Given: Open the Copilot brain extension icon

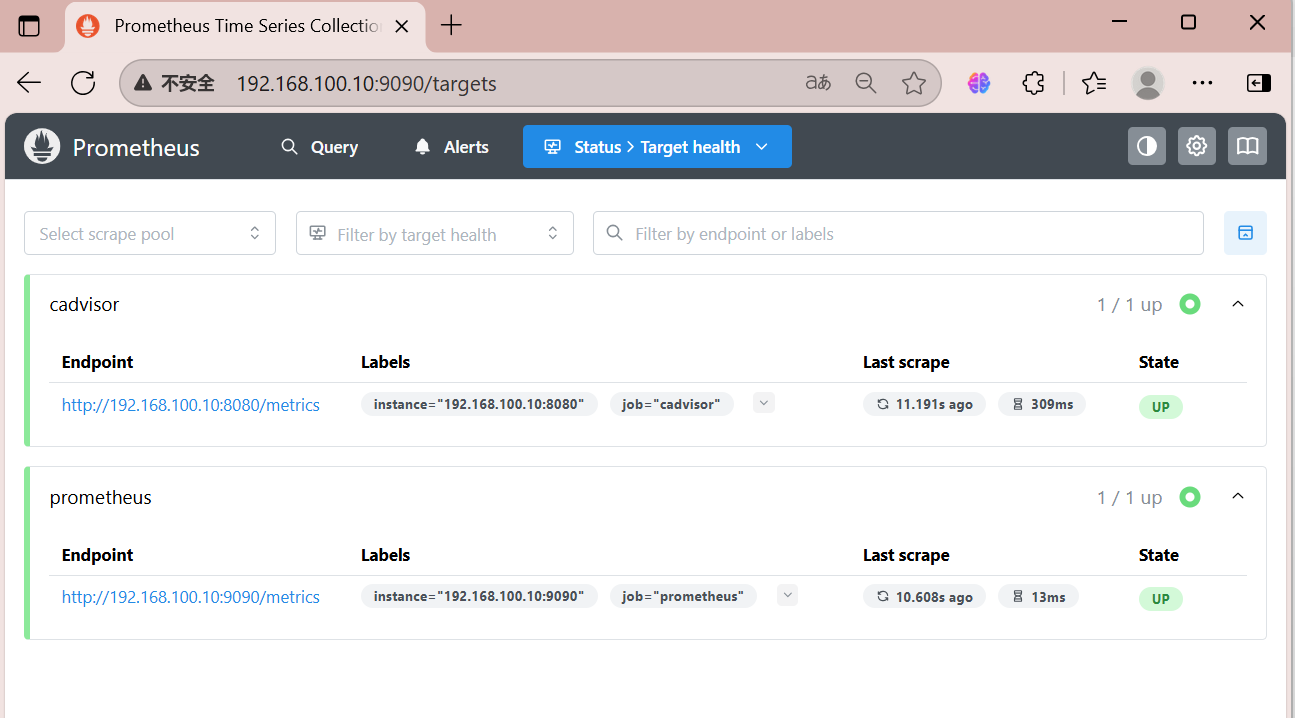Looking at the screenshot, I should coord(978,83).
